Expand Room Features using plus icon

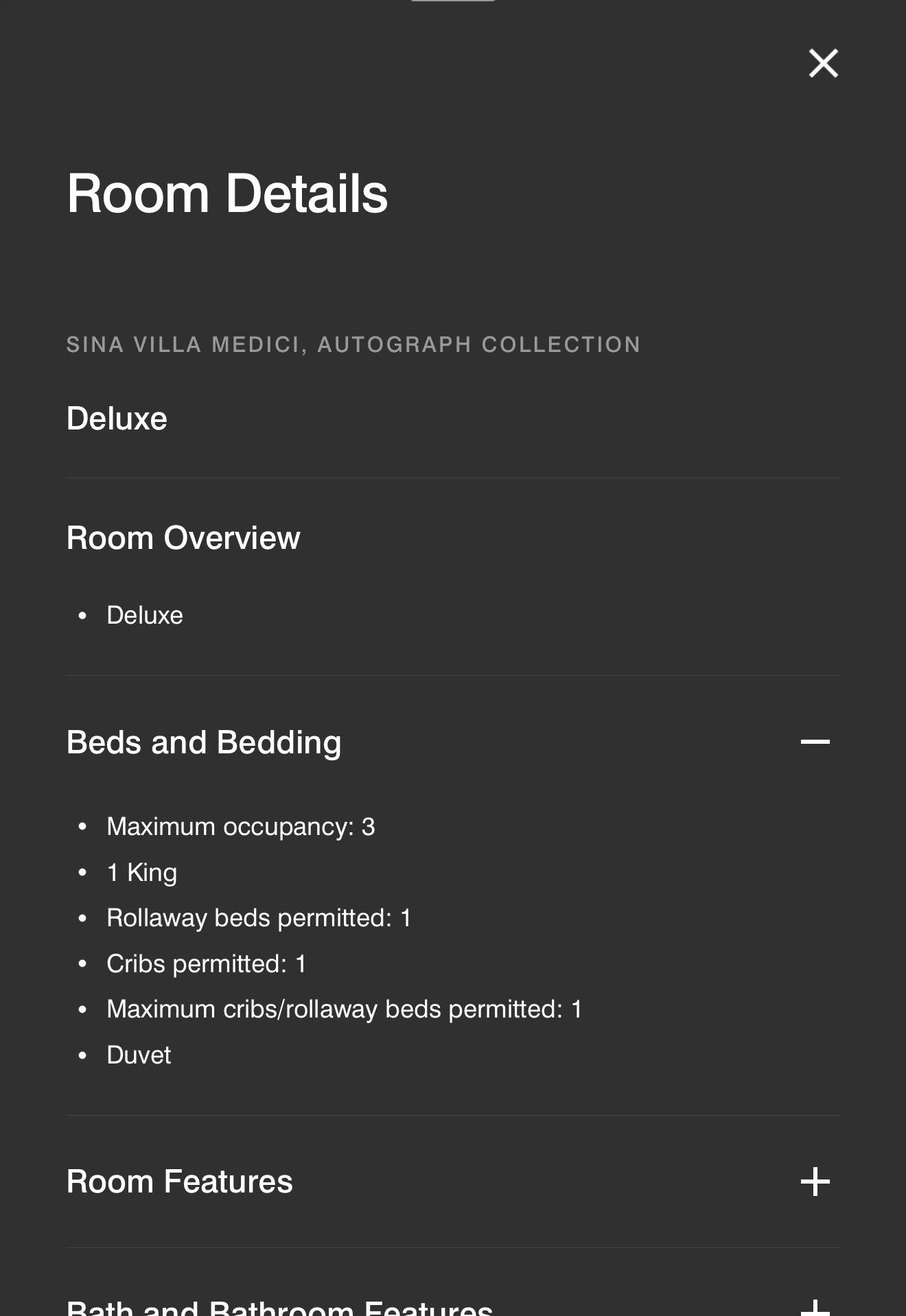click(x=815, y=1182)
